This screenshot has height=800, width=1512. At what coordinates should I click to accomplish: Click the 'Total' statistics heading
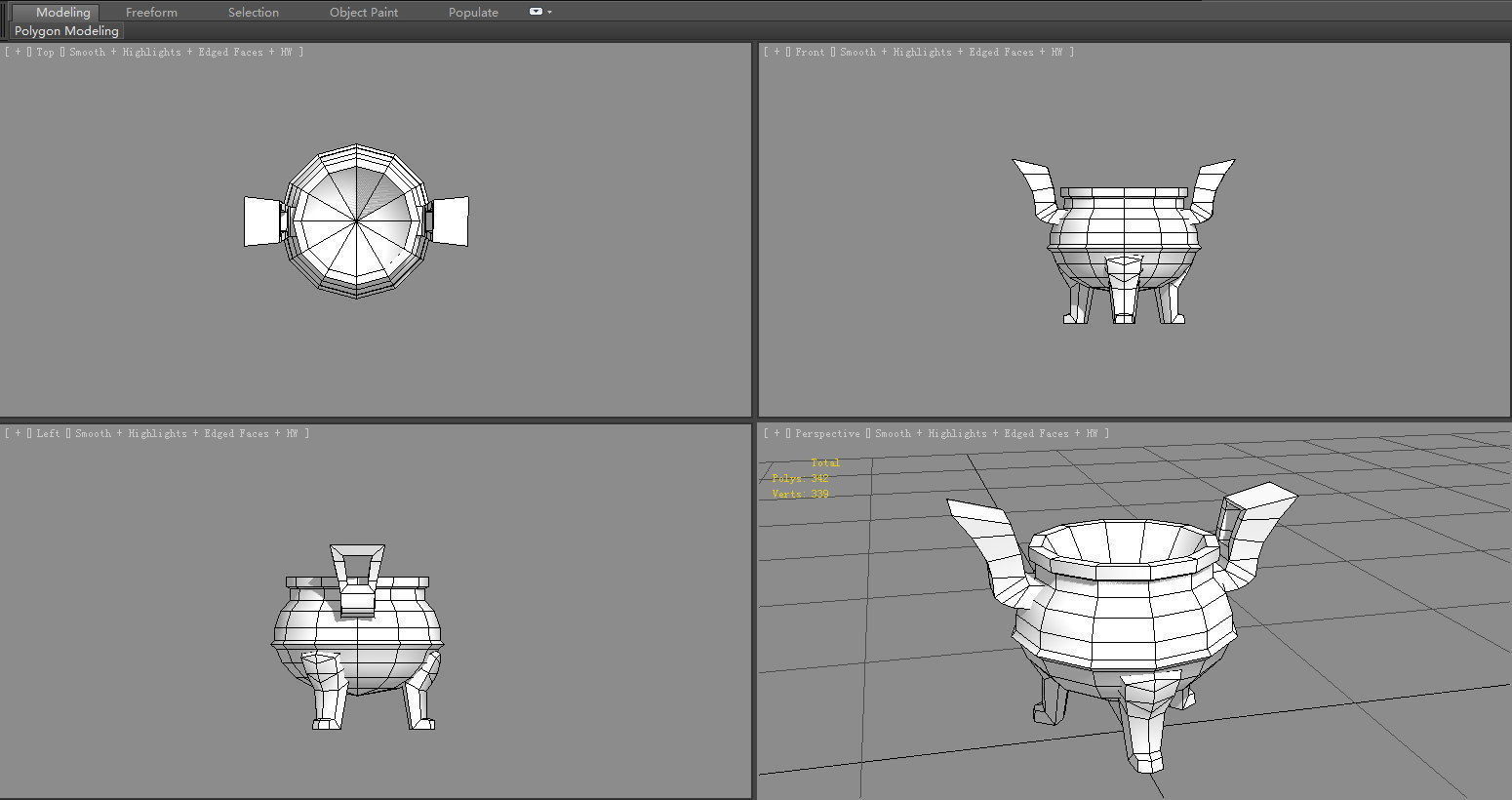pos(825,462)
